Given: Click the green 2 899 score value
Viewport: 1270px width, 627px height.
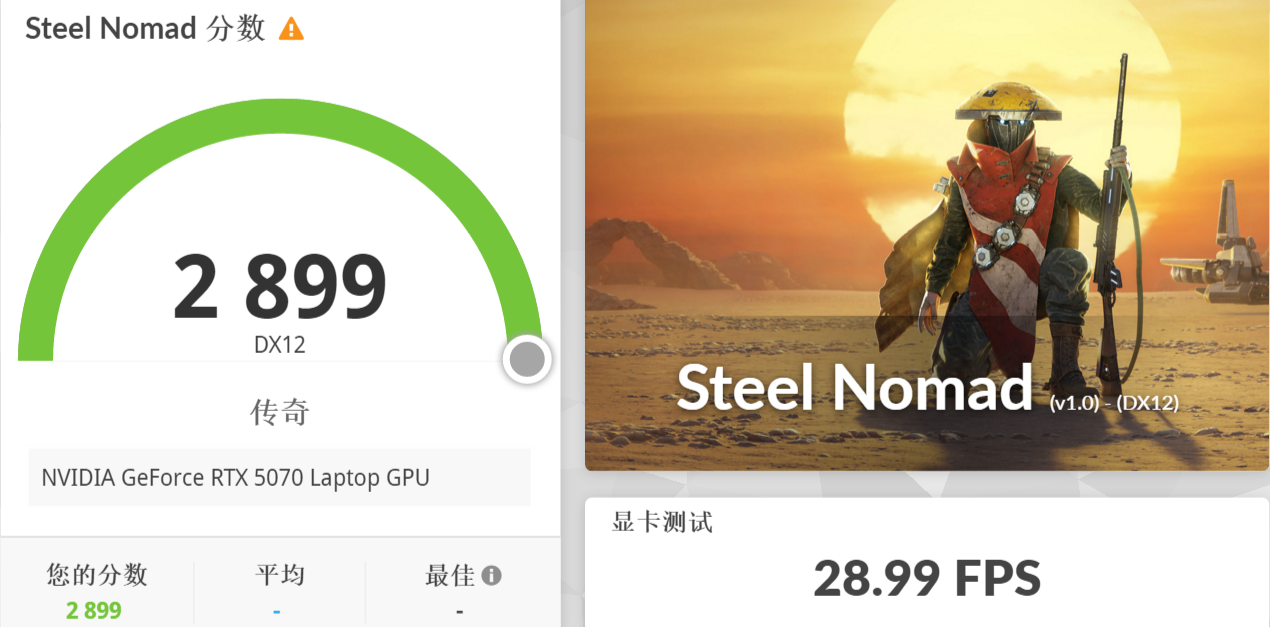Looking at the screenshot, I should pos(93,609).
